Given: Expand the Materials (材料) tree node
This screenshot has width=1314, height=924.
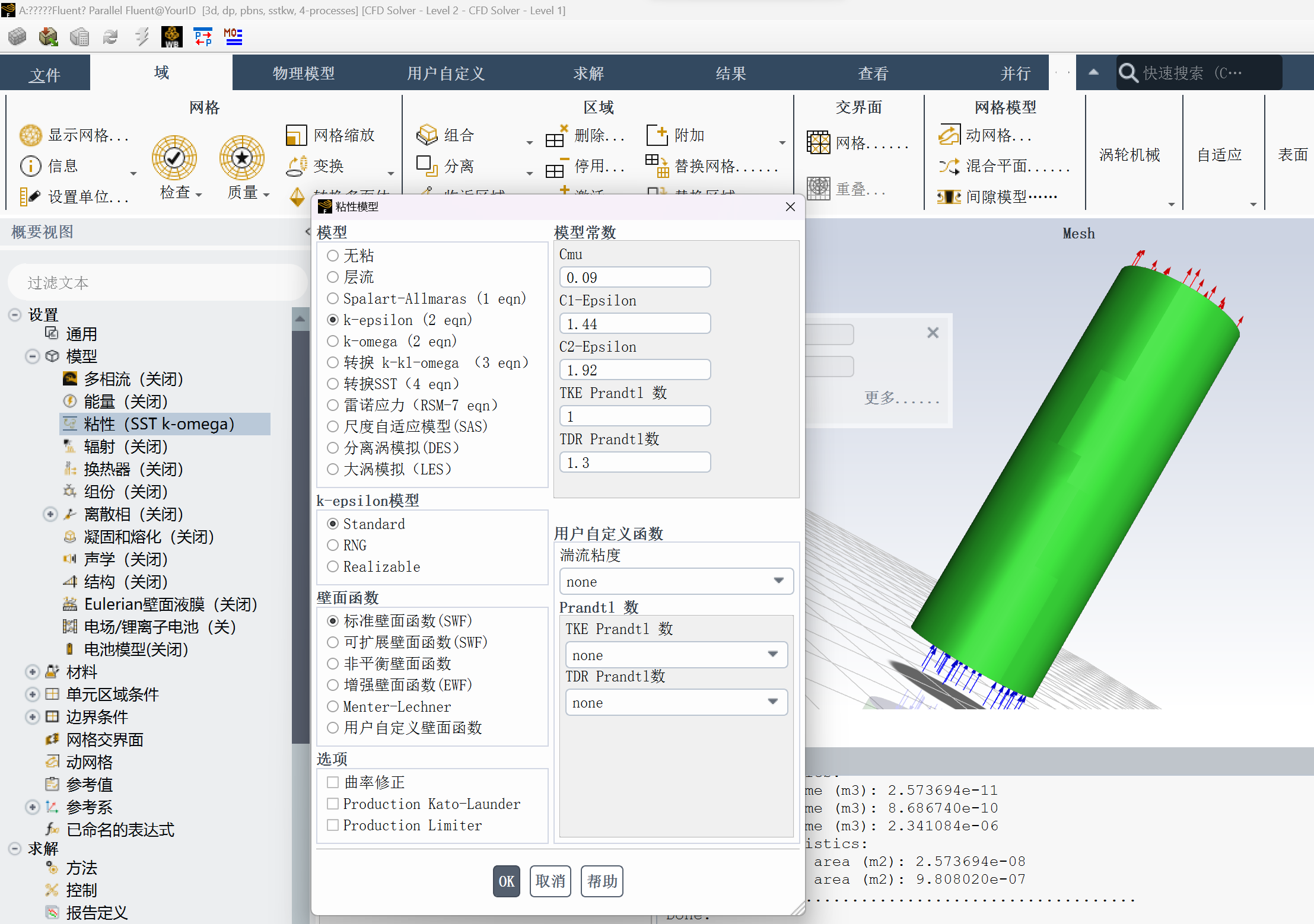Looking at the screenshot, I should [33, 672].
